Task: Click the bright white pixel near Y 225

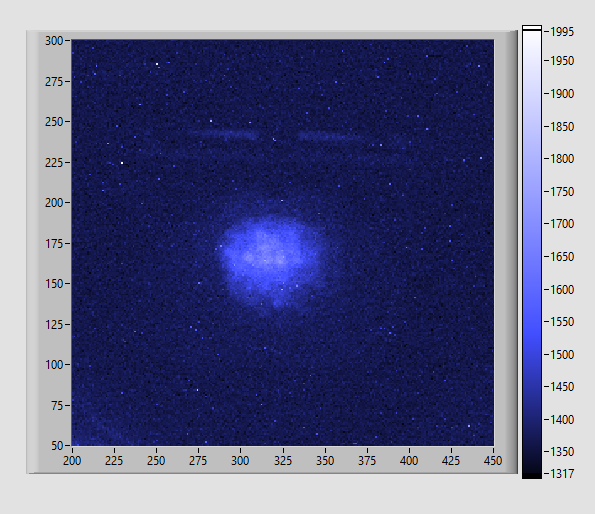Action: point(122,163)
